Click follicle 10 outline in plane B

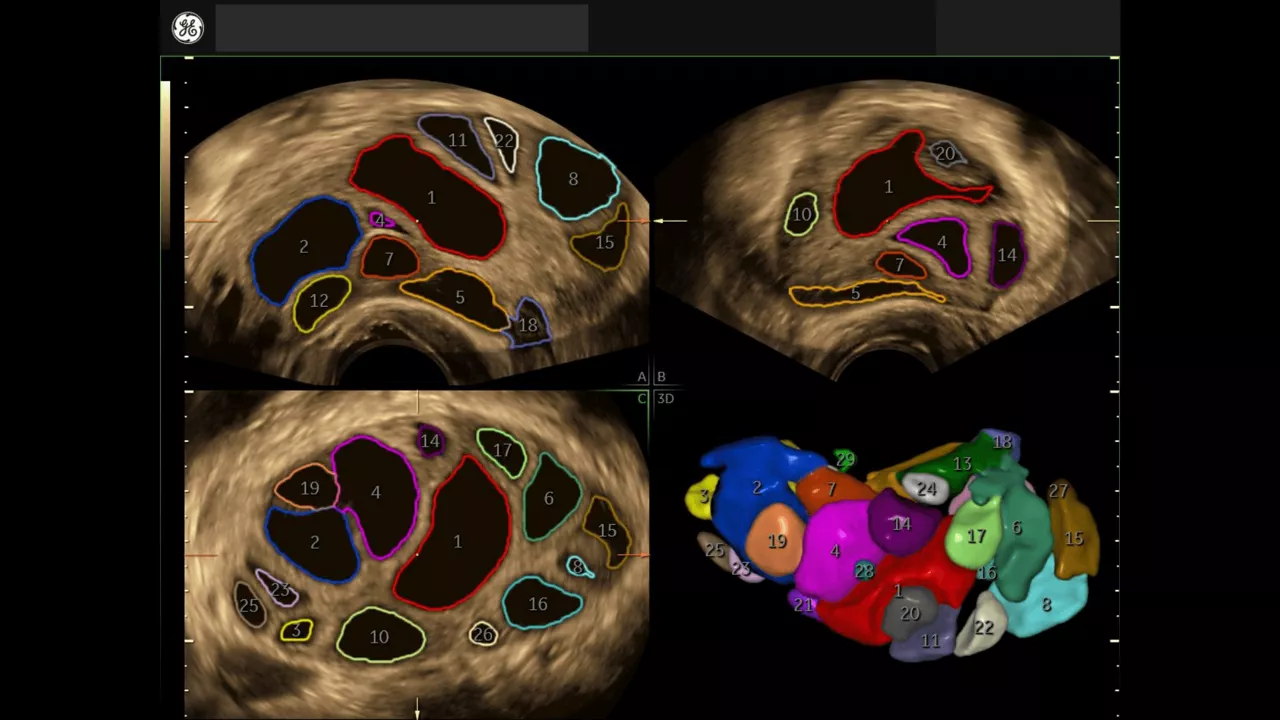click(x=801, y=214)
